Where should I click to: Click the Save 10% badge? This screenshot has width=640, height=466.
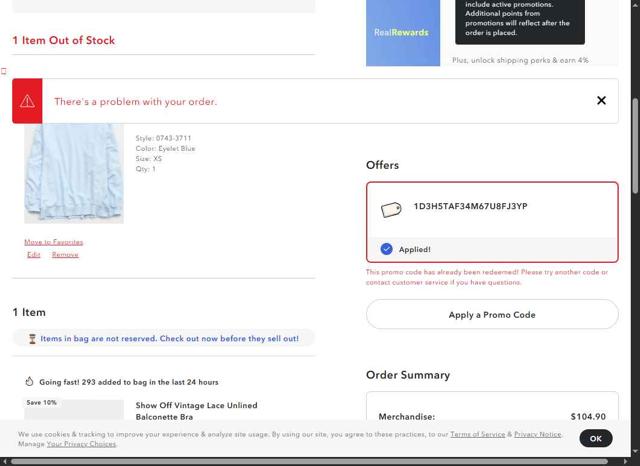tap(42, 402)
